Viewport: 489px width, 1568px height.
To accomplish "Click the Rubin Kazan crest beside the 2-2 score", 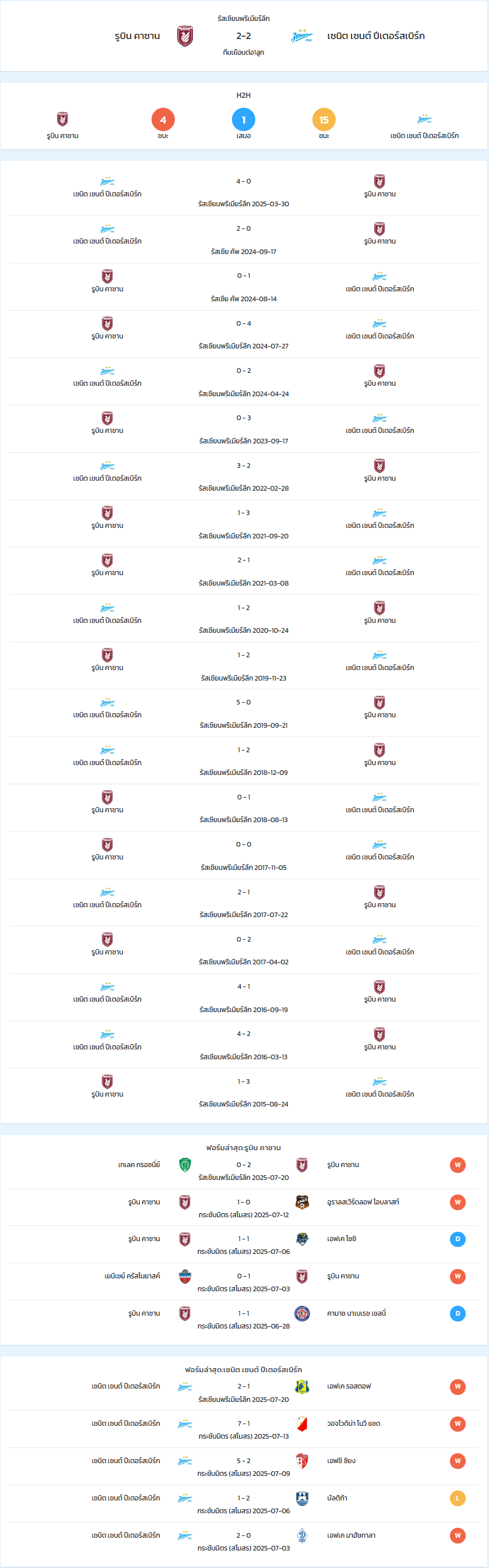I will click(185, 36).
